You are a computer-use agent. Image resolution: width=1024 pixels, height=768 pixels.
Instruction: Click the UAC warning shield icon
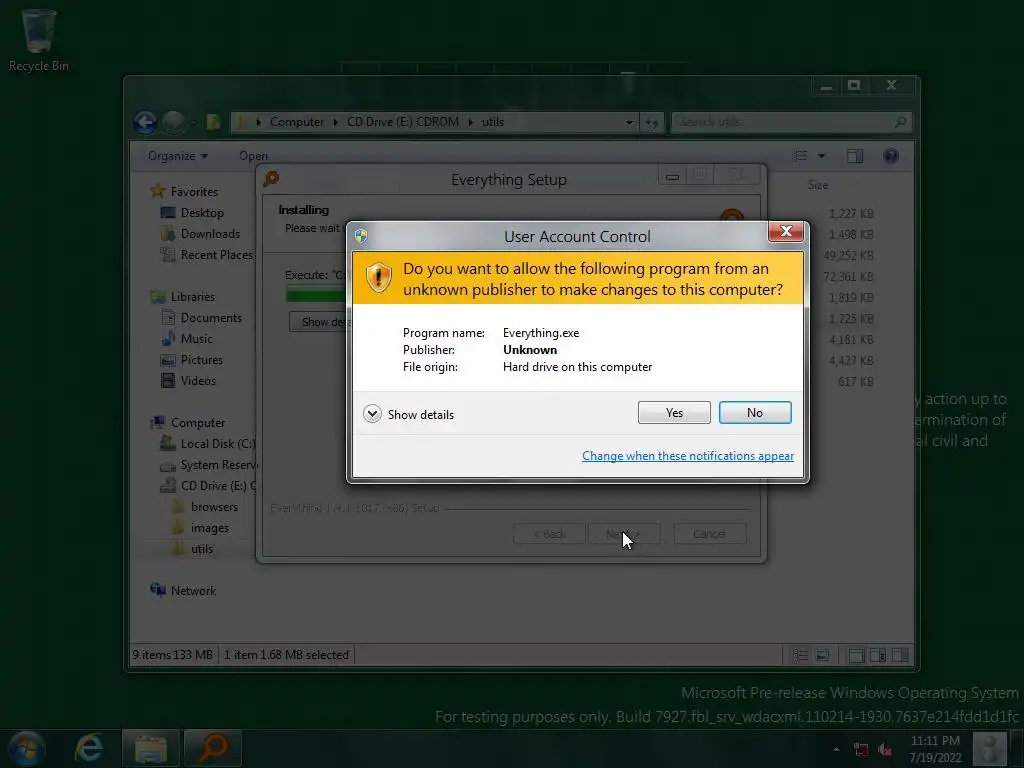pyautogui.click(x=378, y=278)
